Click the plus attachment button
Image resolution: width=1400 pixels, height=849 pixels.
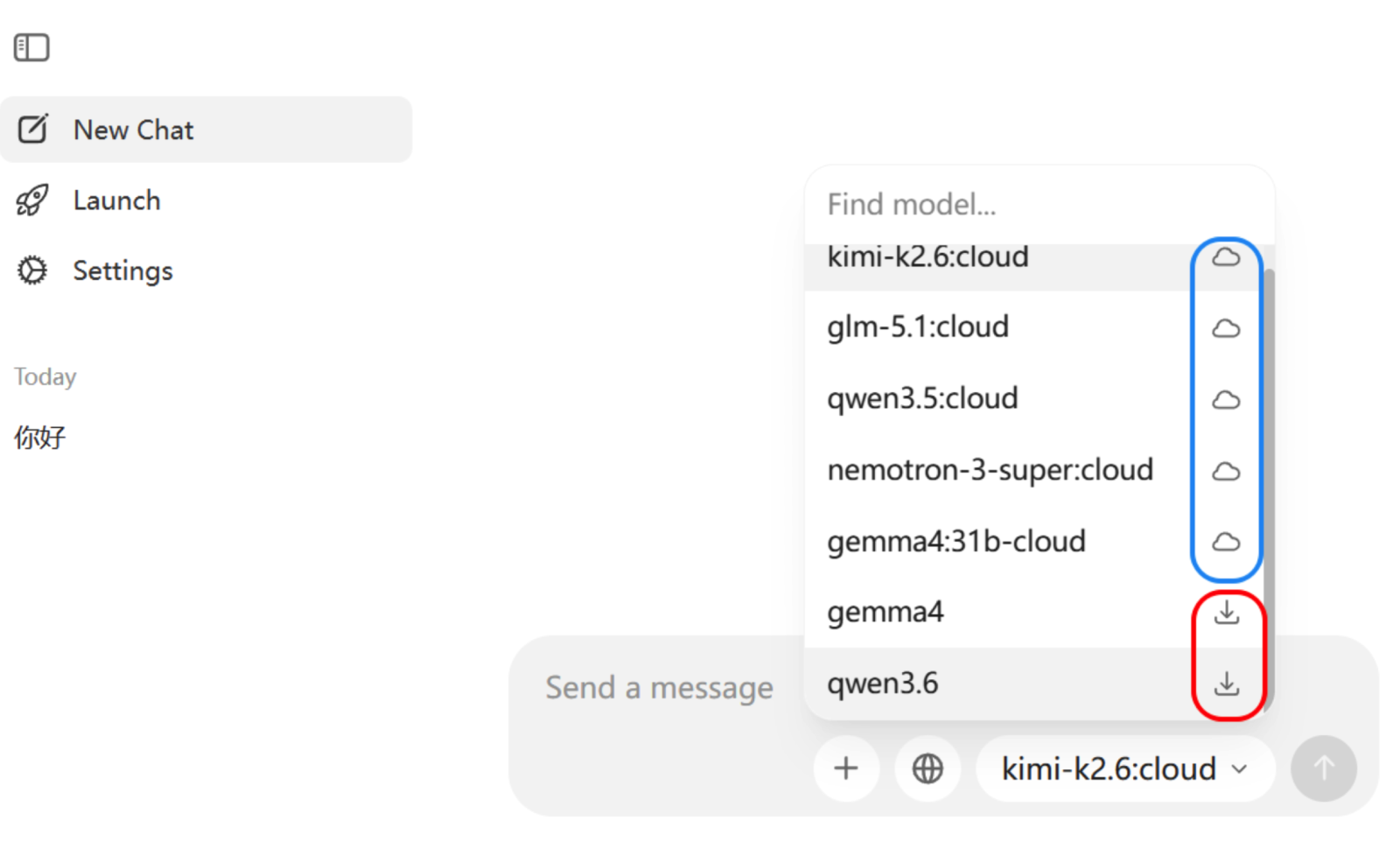coord(846,768)
